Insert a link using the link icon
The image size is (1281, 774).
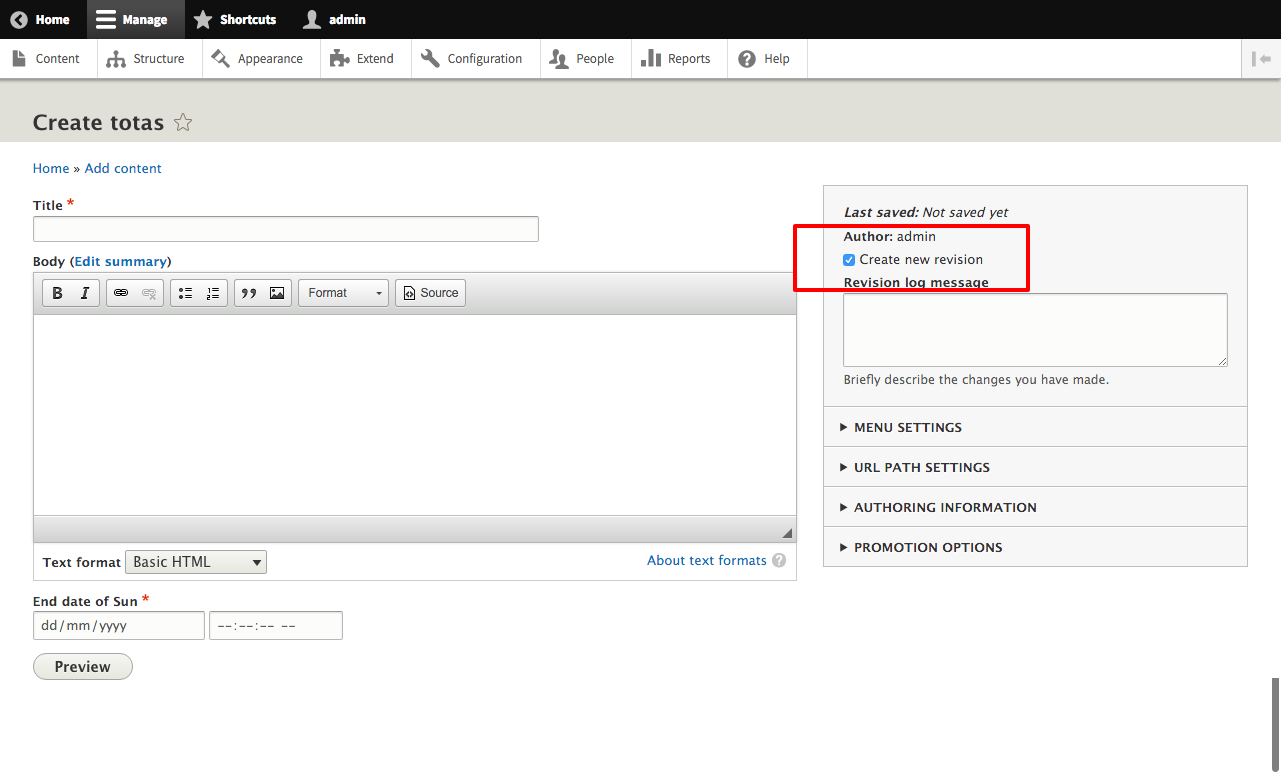pyautogui.click(x=121, y=292)
